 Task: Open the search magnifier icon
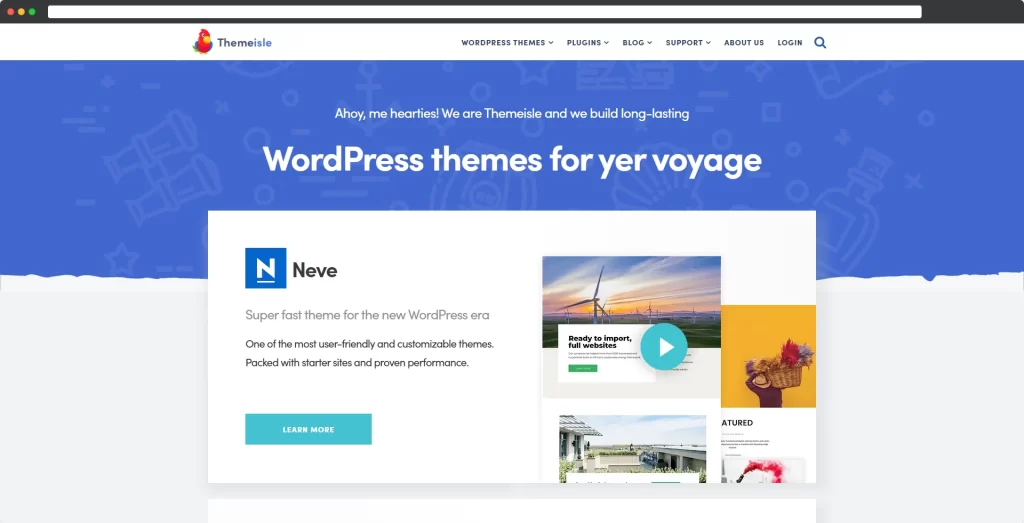[820, 42]
